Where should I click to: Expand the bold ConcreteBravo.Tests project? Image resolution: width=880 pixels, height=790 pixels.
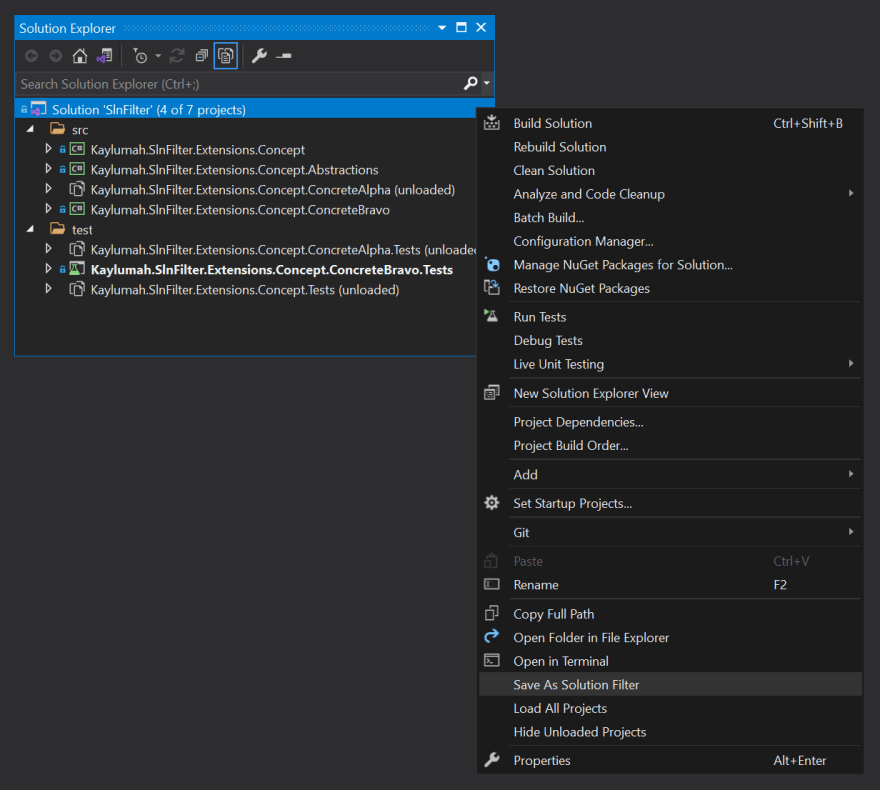click(48, 269)
